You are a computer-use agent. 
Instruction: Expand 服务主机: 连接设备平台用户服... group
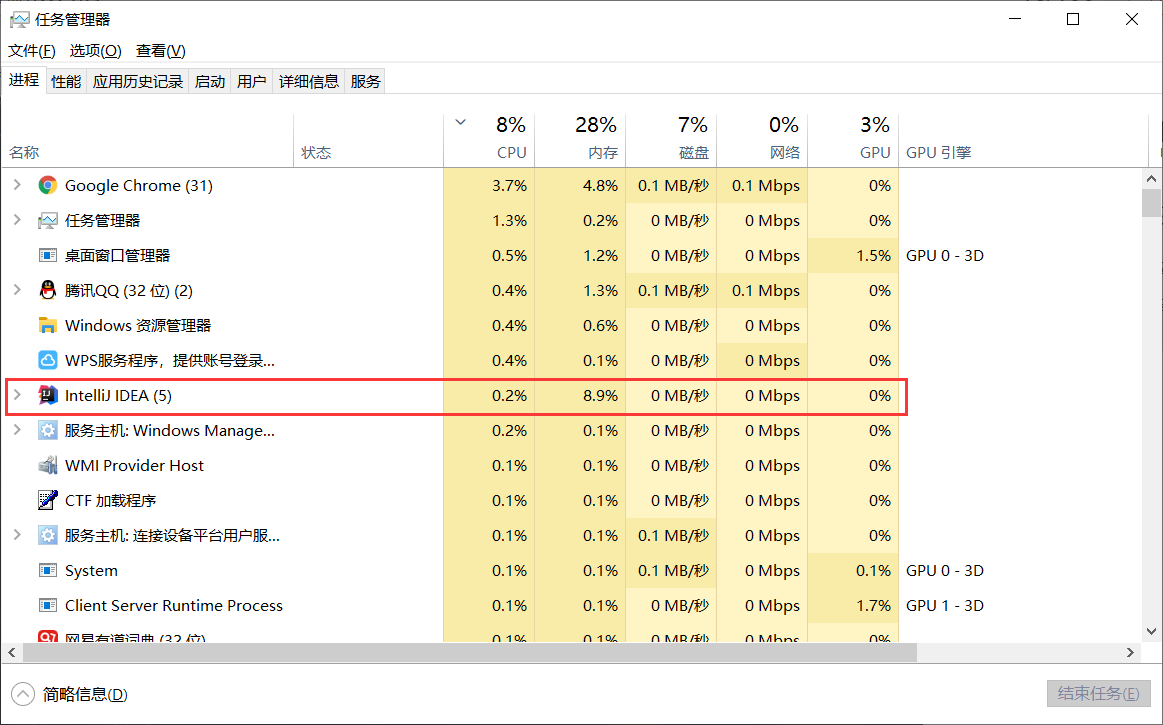coord(17,535)
